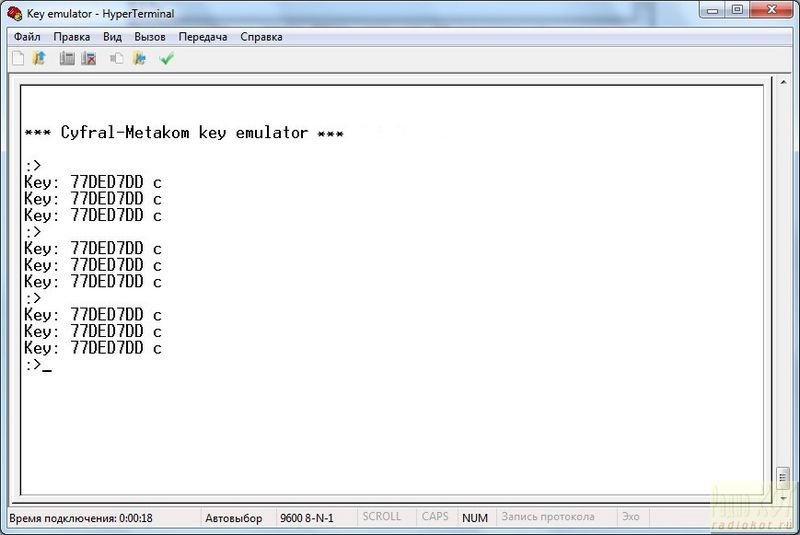Click the Properties checkmark icon

coord(167,59)
